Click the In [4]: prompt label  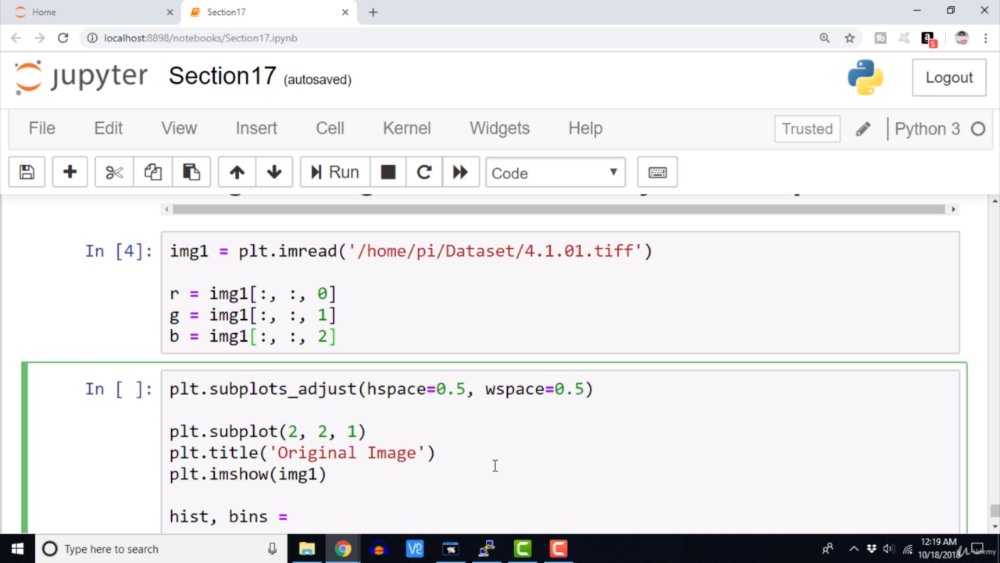[x=119, y=251]
